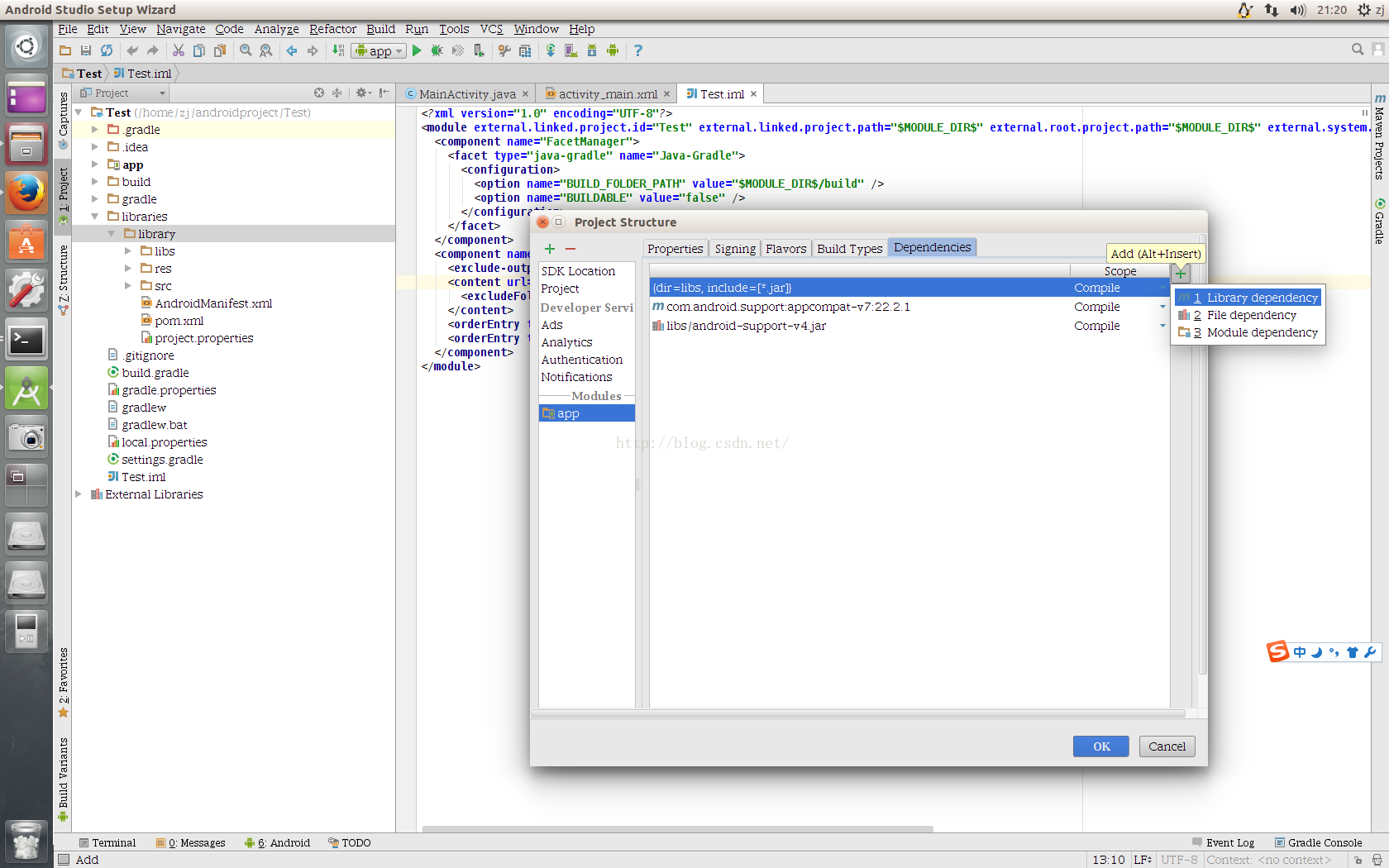This screenshot has width=1389, height=868.
Task: Click the Synchronize toolbar icon
Action: coord(107,50)
